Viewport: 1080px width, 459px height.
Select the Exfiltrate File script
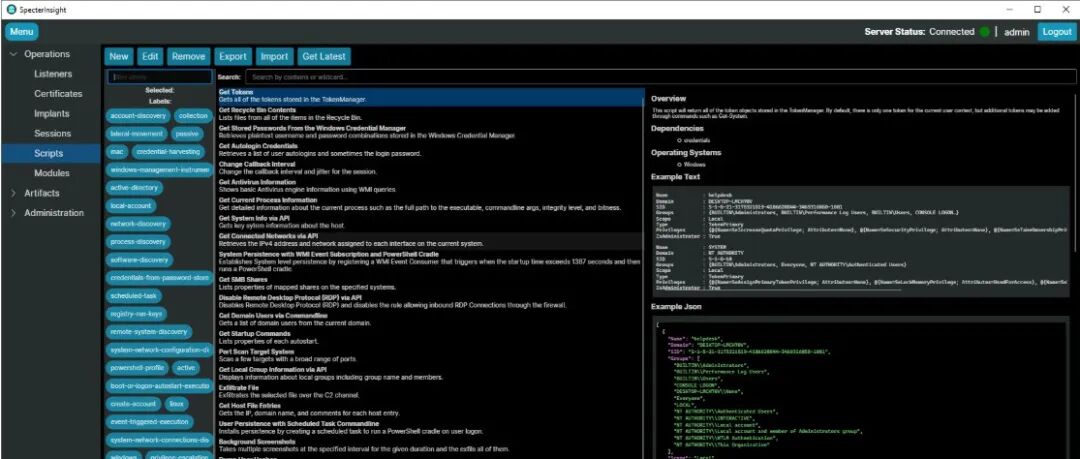click(x=430, y=391)
